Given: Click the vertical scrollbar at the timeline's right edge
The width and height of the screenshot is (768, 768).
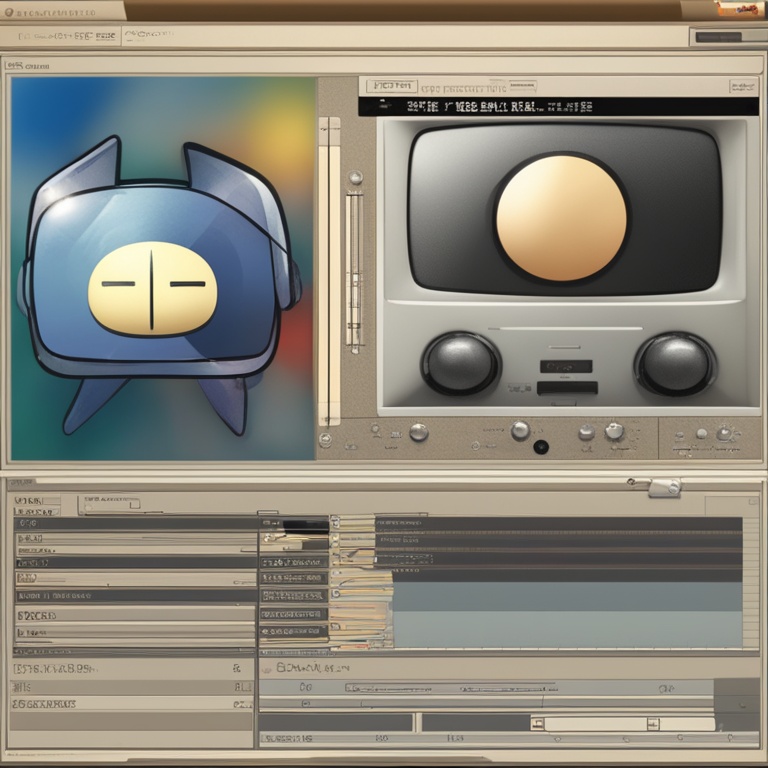Looking at the screenshot, I should (x=750, y=583).
